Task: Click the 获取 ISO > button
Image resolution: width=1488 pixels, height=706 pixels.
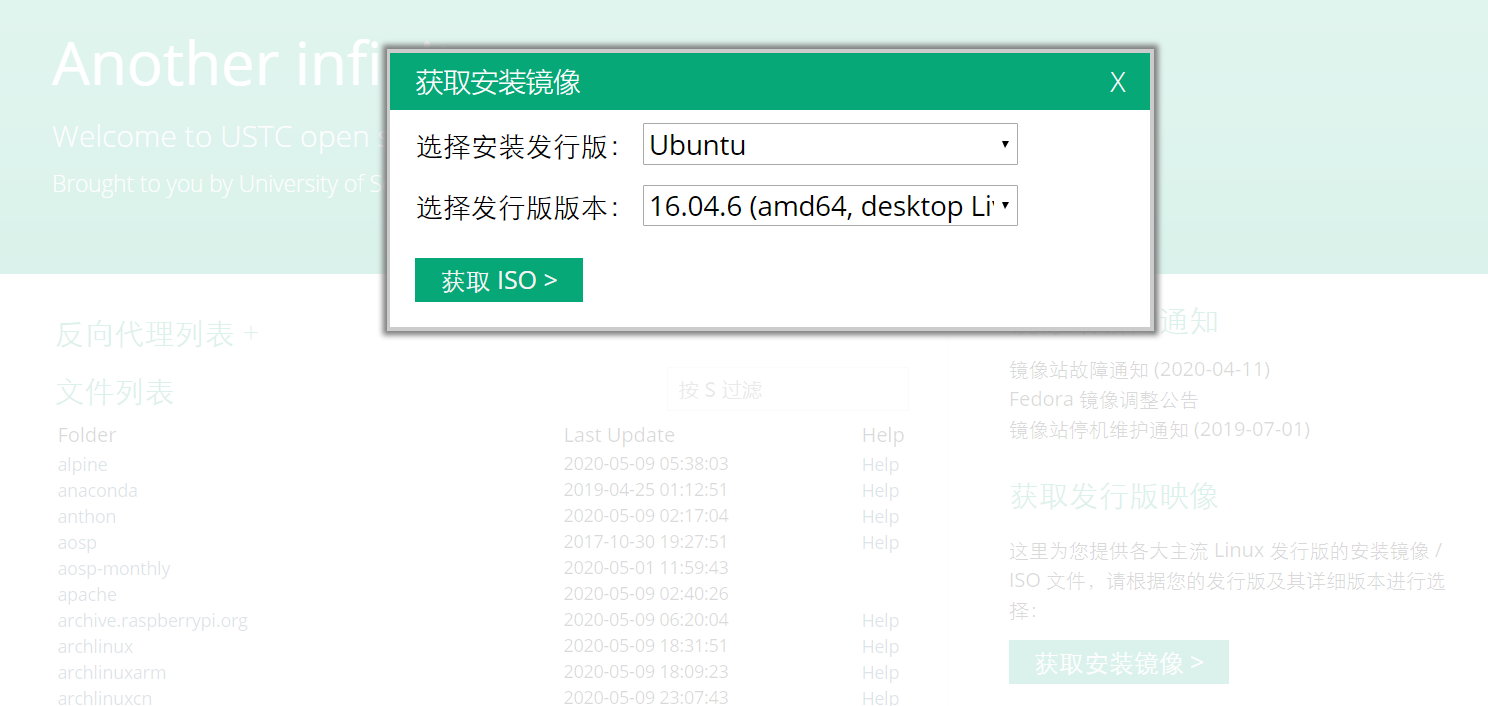Action: [x=499, y=280]
